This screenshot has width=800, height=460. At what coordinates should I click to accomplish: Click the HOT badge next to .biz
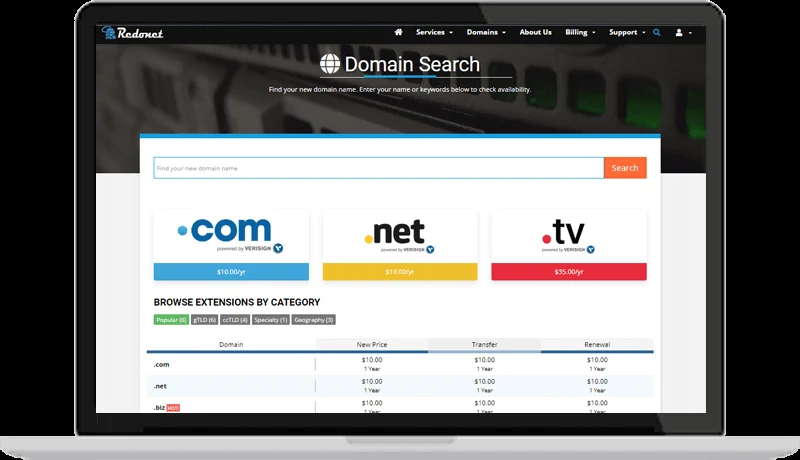(173, 408)
